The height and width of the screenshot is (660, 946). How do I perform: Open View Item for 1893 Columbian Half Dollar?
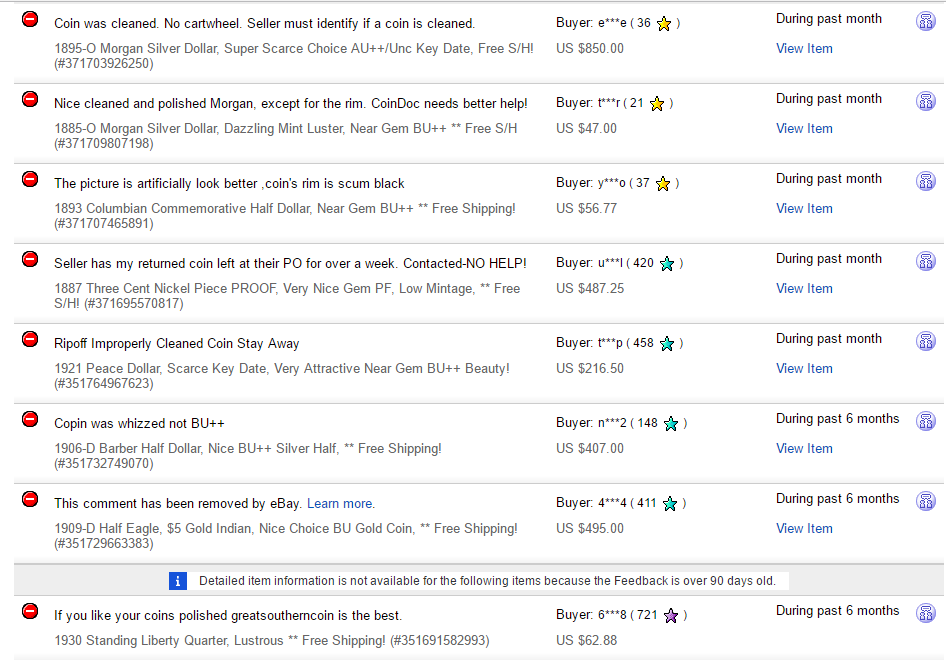pyautogui.click(x=804, y=208)
